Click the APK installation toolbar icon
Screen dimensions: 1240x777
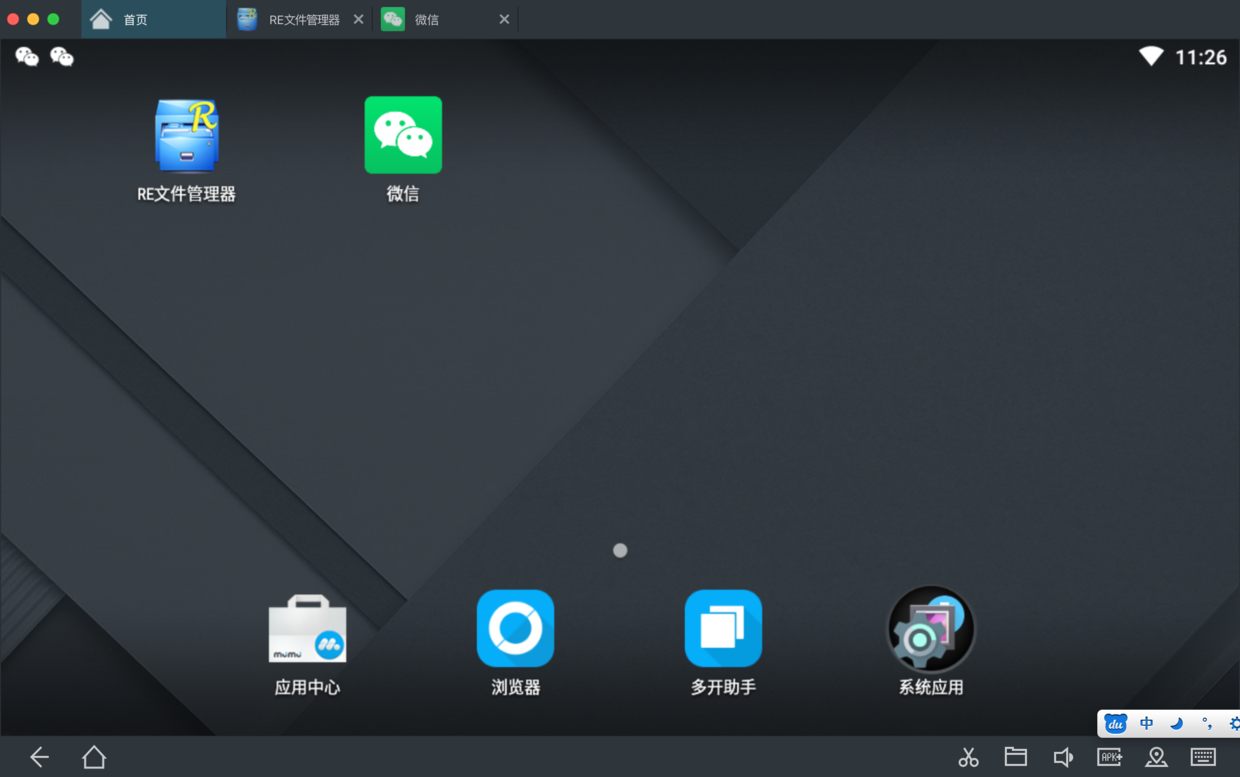[x=1109, y=757]
